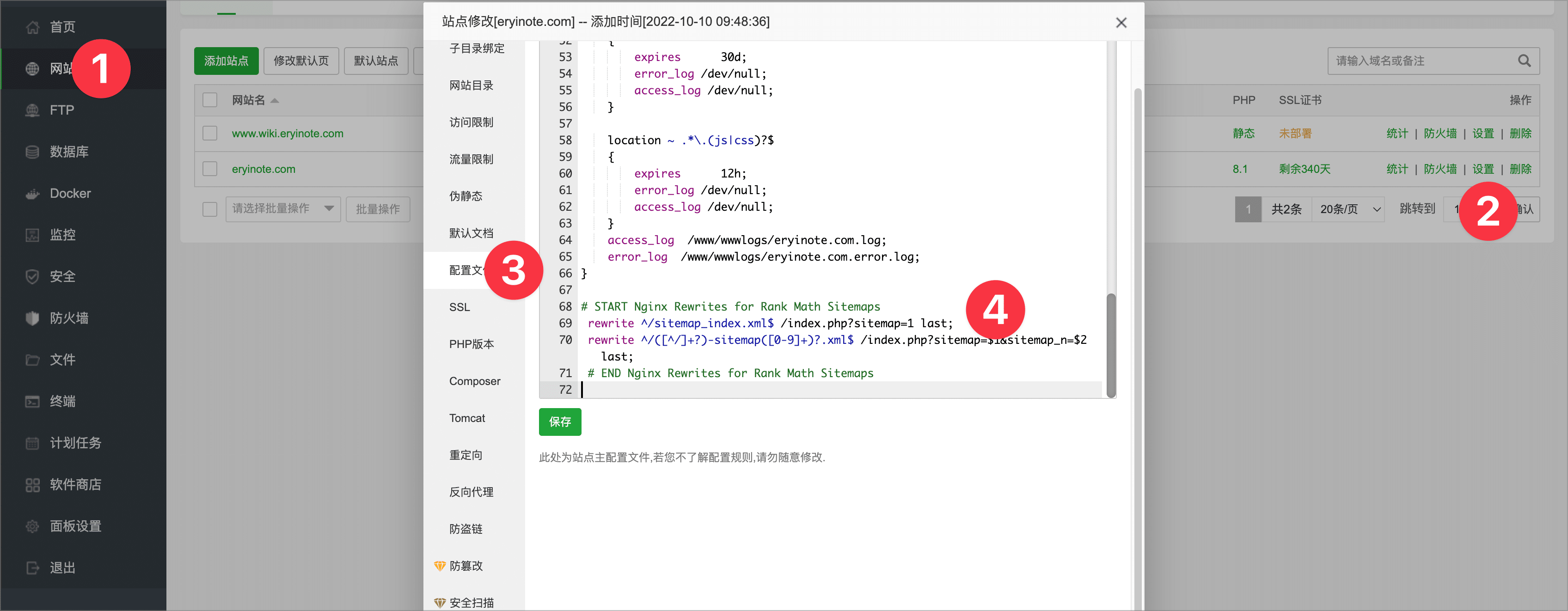This screenshot has width=1568, height=611.
Task: Open the 反向代理 tab
Action: (x=471, y=492)
